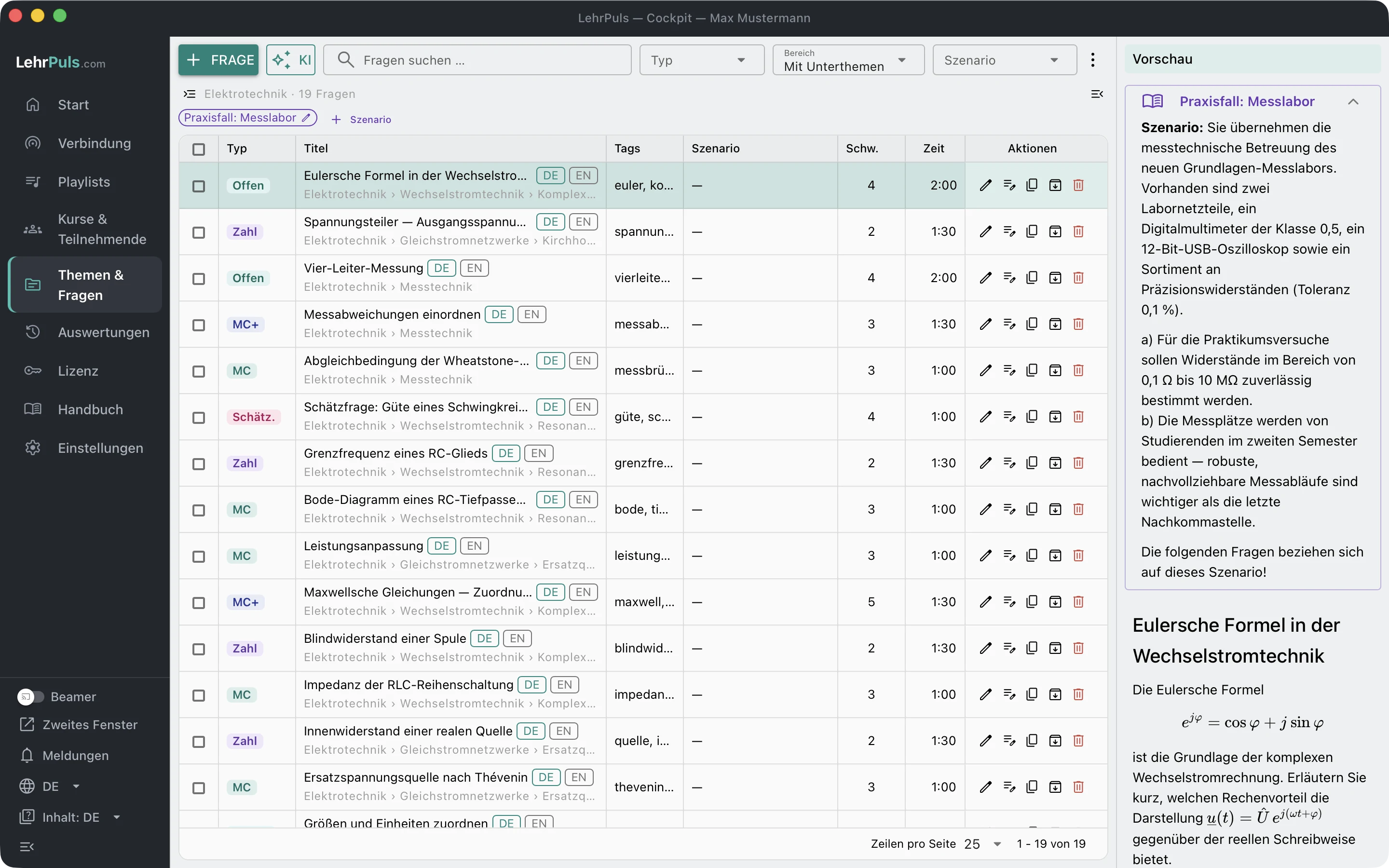Viewport: 1389px width, 868px height.
Task: Go to Start in sidebar
Action: tap(85, 105)
